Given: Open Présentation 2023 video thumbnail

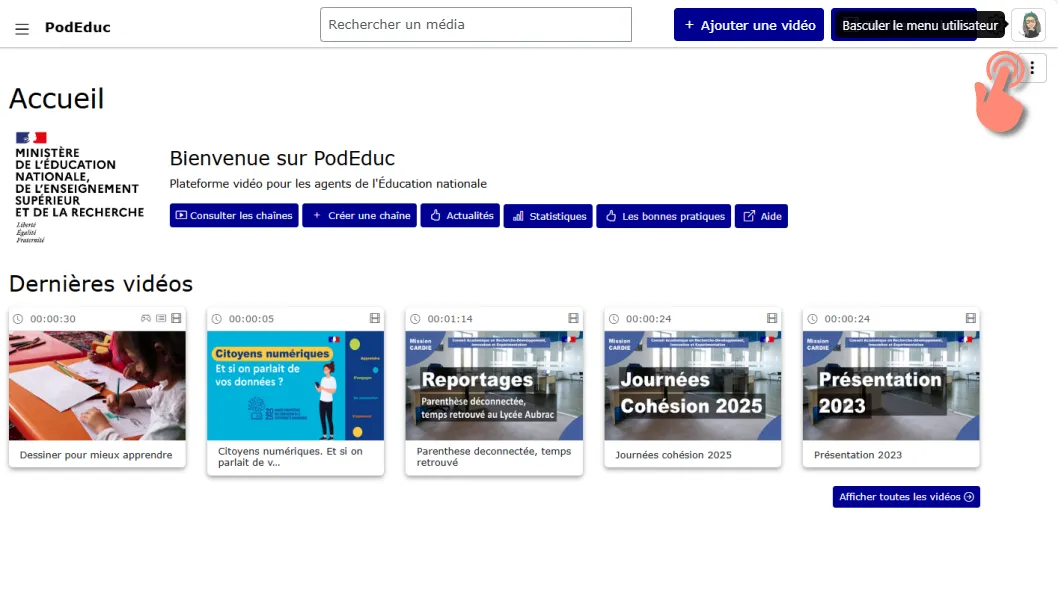Looking at the screenshot, I should (891, 385).
